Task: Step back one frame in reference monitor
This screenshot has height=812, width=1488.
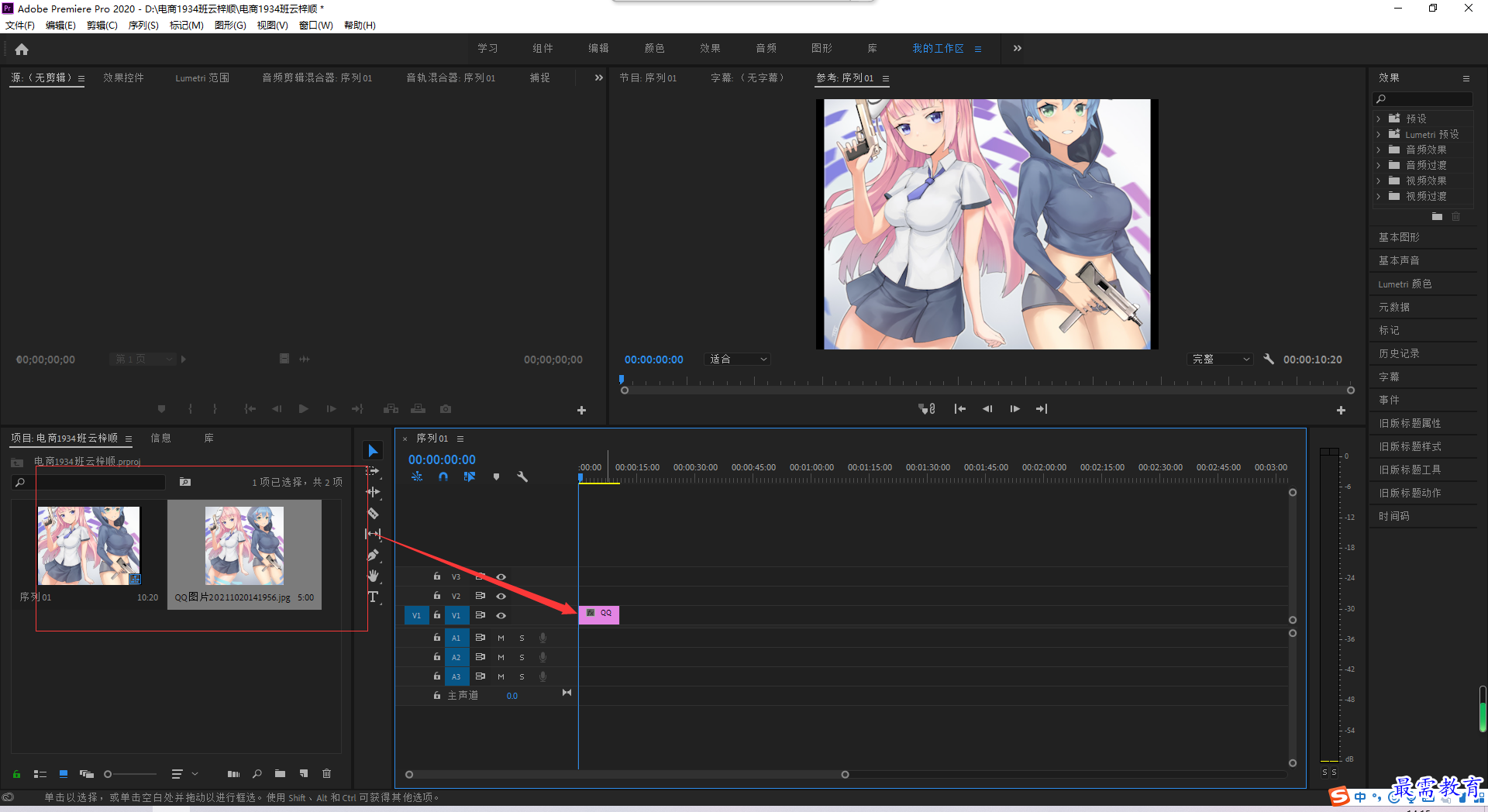Action: pos(987,408)
